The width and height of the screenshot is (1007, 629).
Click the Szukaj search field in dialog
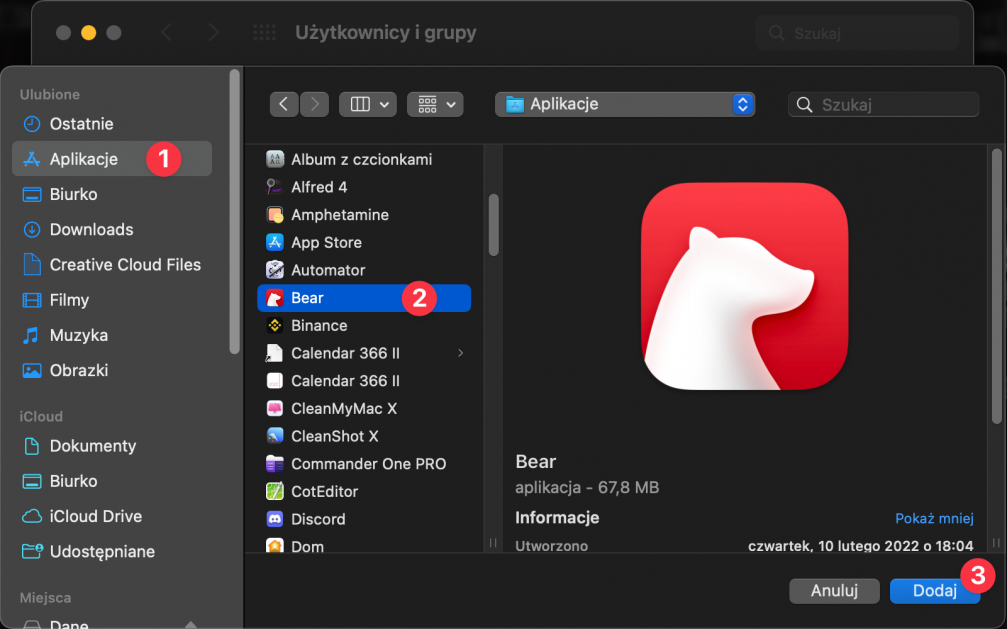click(x=893, y=104)
